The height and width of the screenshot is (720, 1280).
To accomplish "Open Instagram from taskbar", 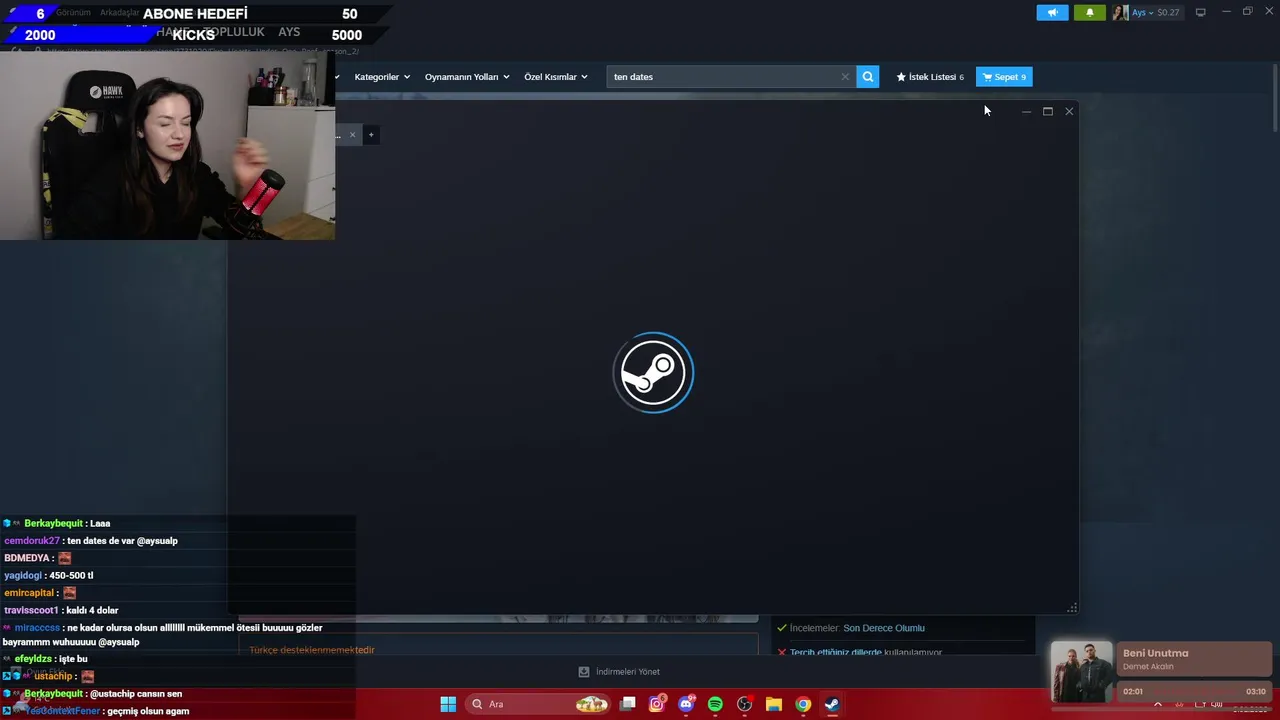I will 657,704.
